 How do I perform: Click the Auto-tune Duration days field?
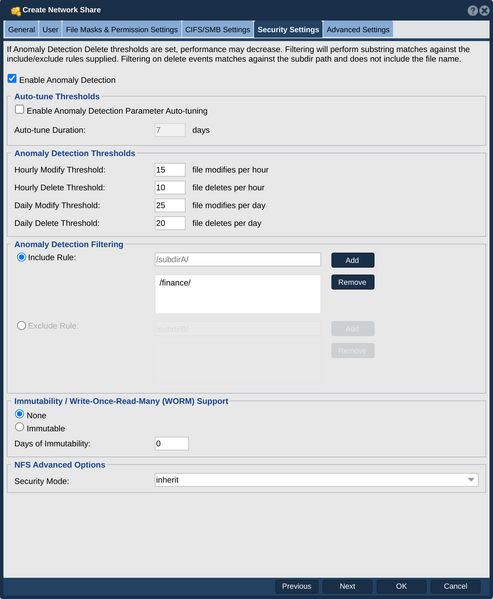[170, 130]
